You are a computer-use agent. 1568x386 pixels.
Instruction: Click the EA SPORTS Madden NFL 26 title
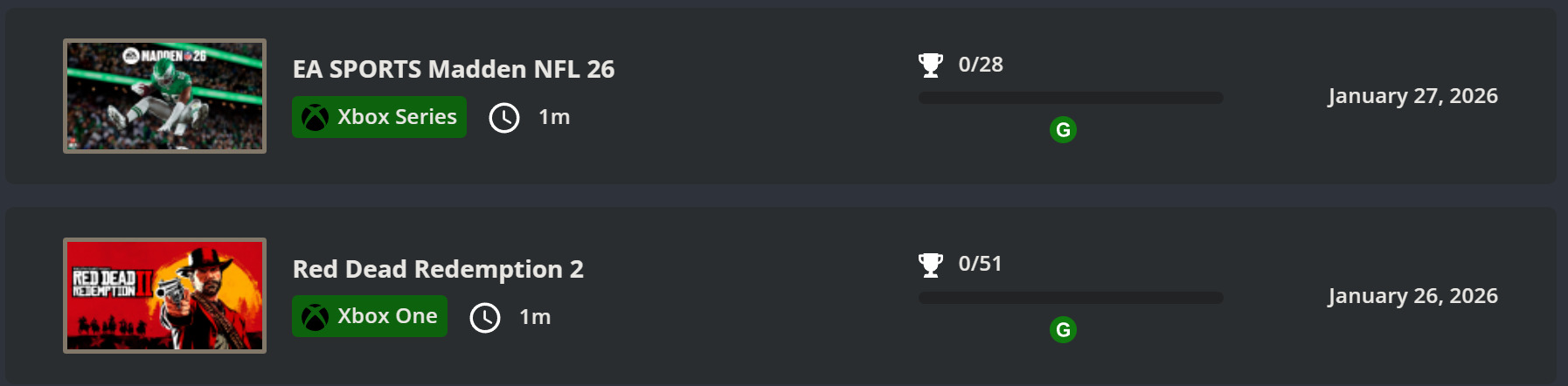(453, 69)
